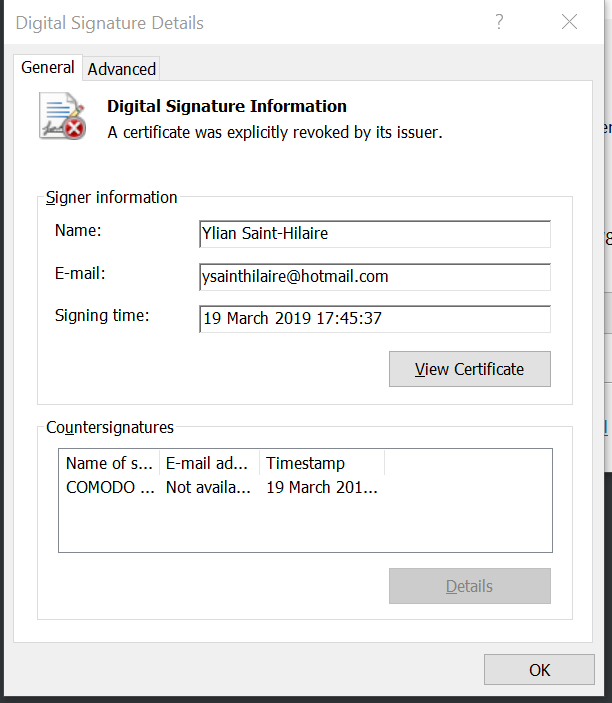Image resolution: width=612 pixels, height=703 pixels.
Task: Click the 'Signer information' group label
Action: tap(112, 198)
